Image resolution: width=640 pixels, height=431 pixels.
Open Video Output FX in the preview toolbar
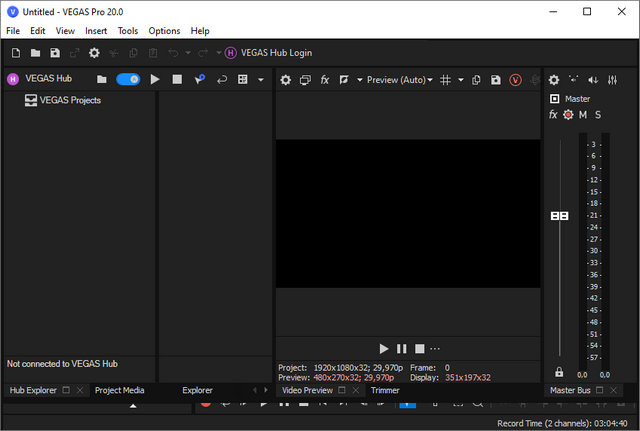(x=325, y=80)
